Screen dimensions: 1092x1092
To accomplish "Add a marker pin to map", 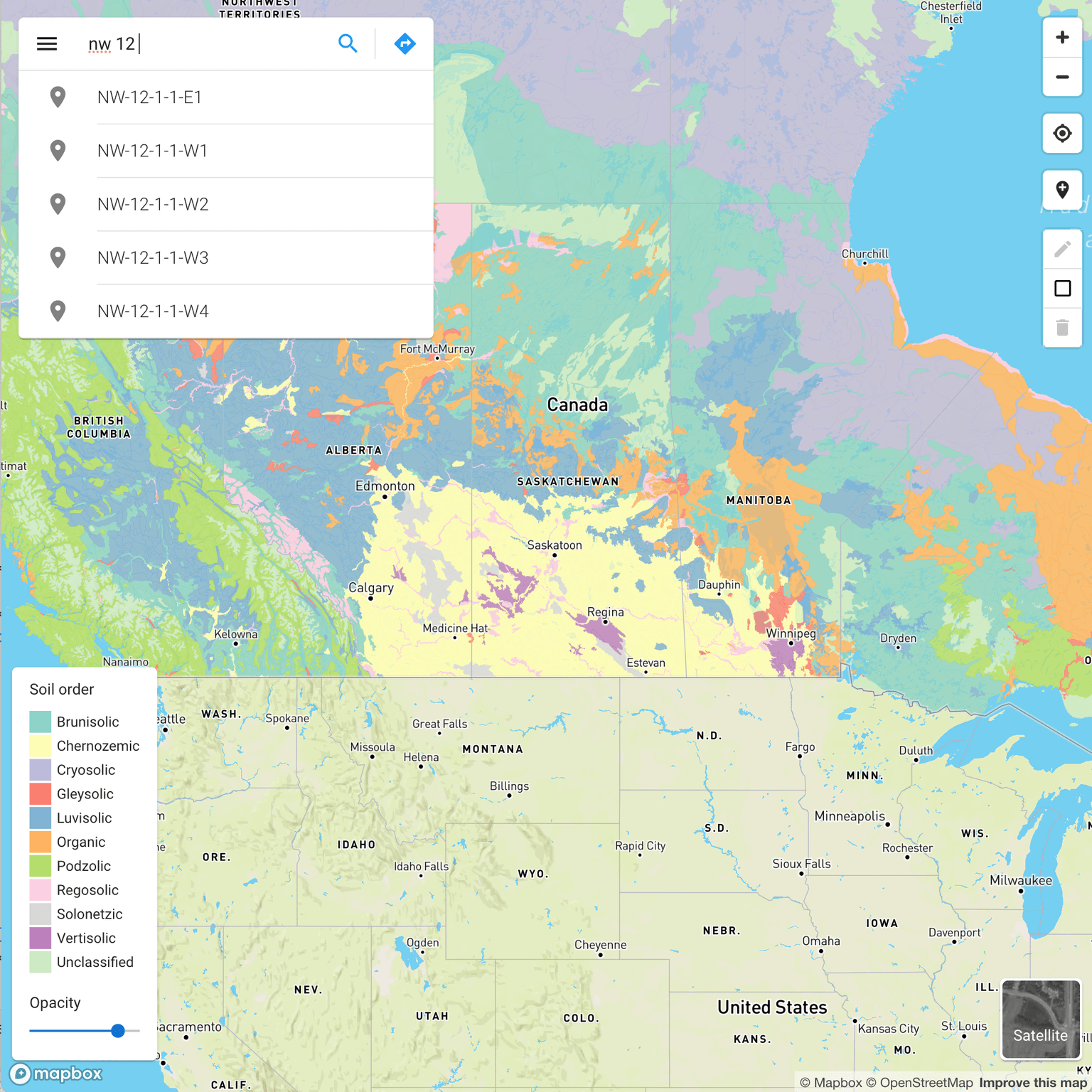I will coord(1062,190).
